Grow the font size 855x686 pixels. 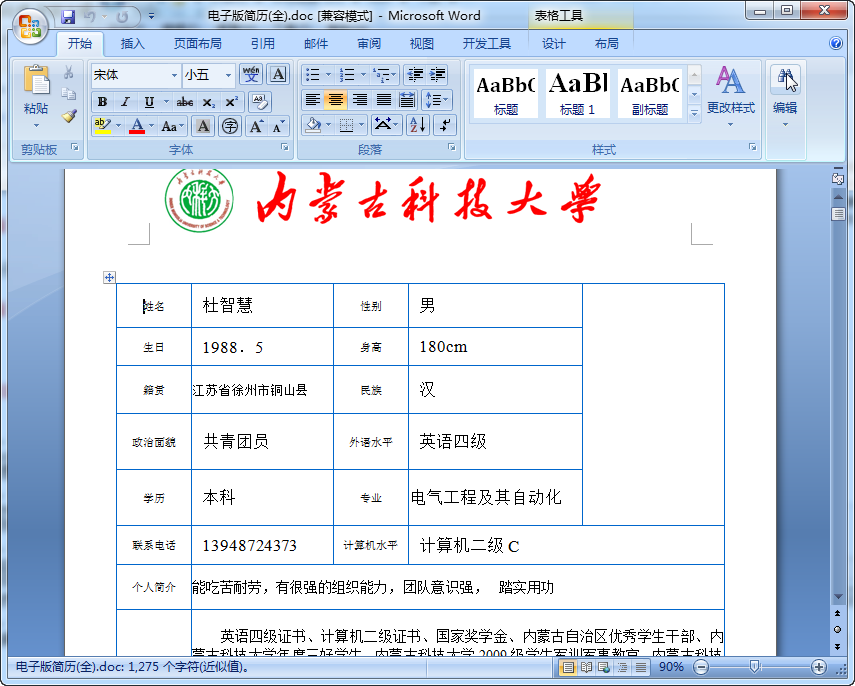click(x=256, y=127)
